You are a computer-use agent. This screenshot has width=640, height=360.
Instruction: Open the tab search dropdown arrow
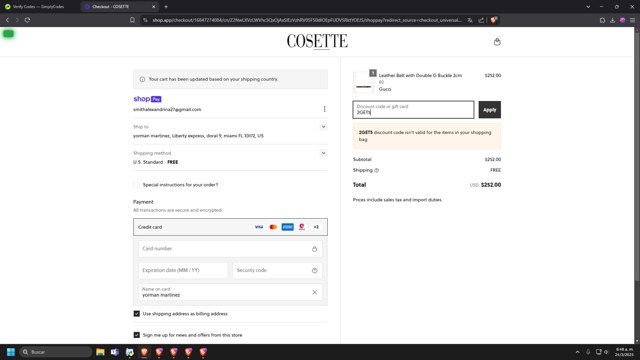(588, 7)
